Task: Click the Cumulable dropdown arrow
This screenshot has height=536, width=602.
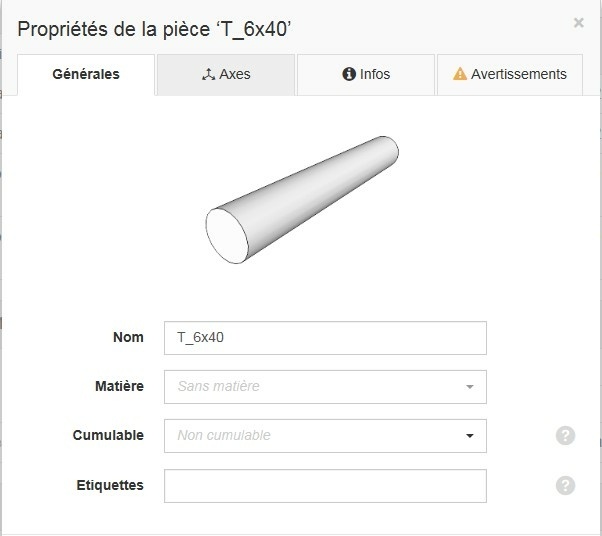Action: tap(470, 436)
